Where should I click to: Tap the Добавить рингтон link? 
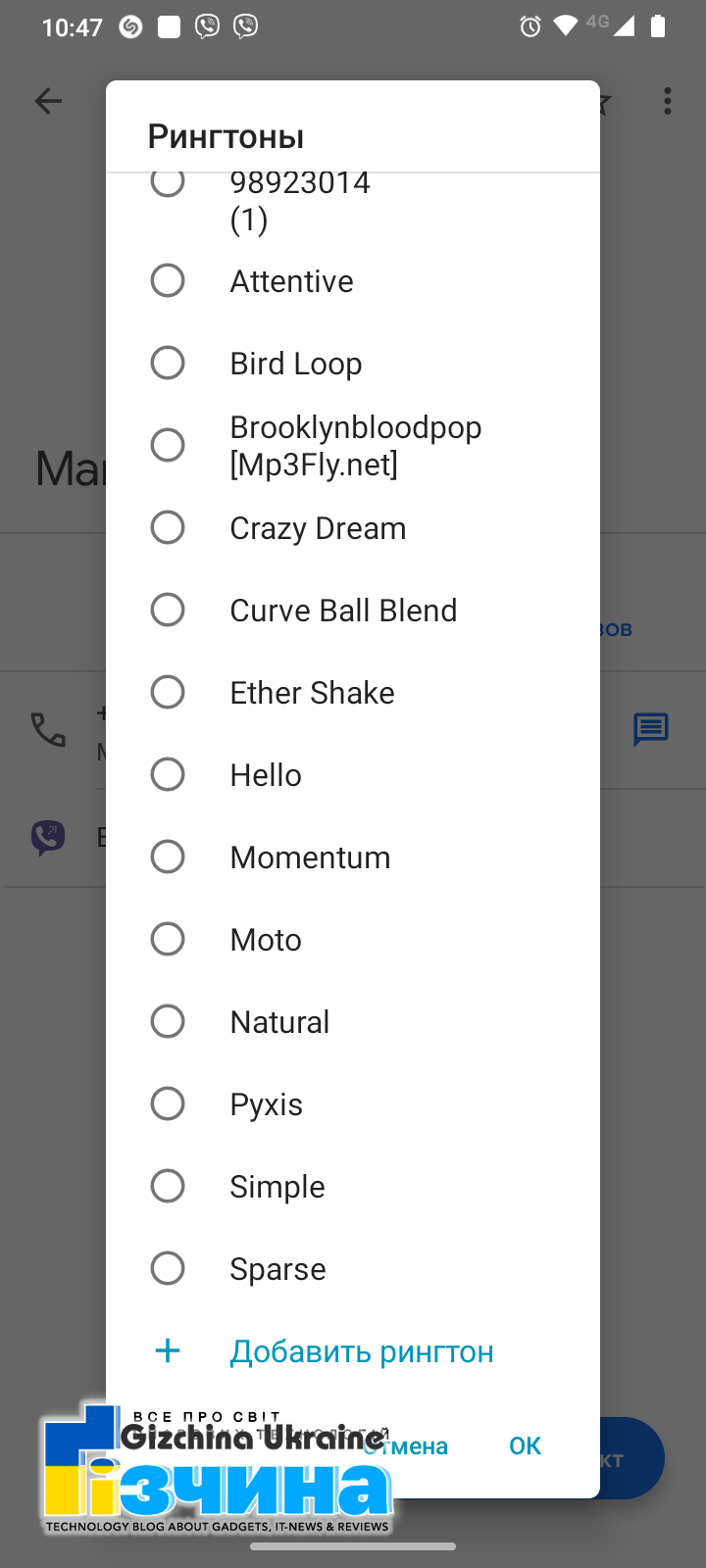[x=362, y=1351]
